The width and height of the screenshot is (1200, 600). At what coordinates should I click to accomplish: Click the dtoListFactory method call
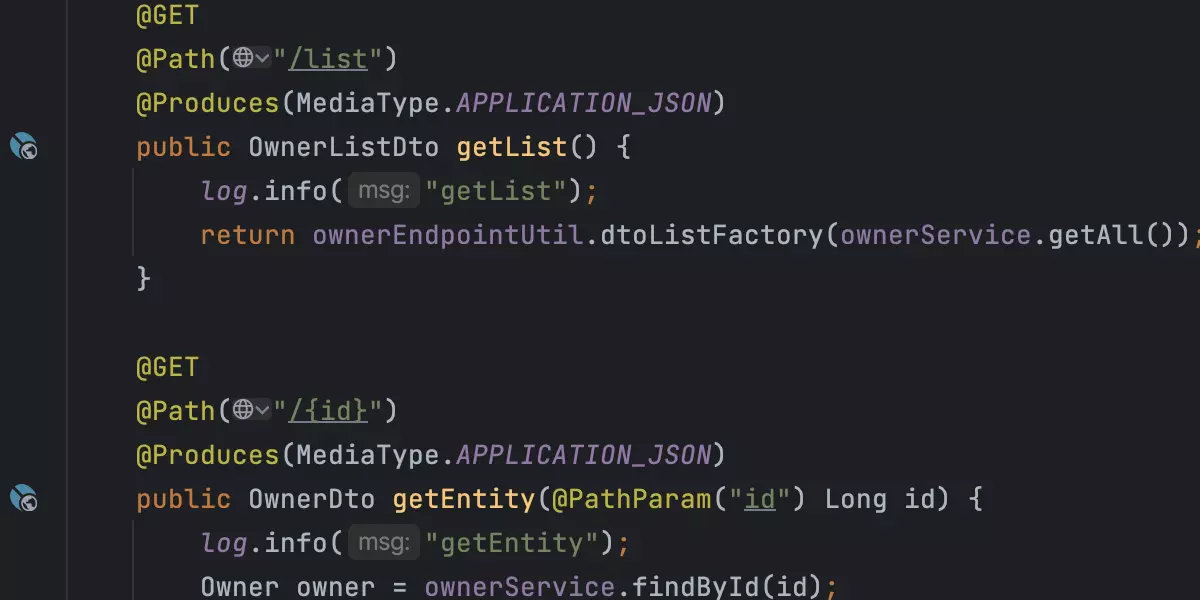click(712, 235)
